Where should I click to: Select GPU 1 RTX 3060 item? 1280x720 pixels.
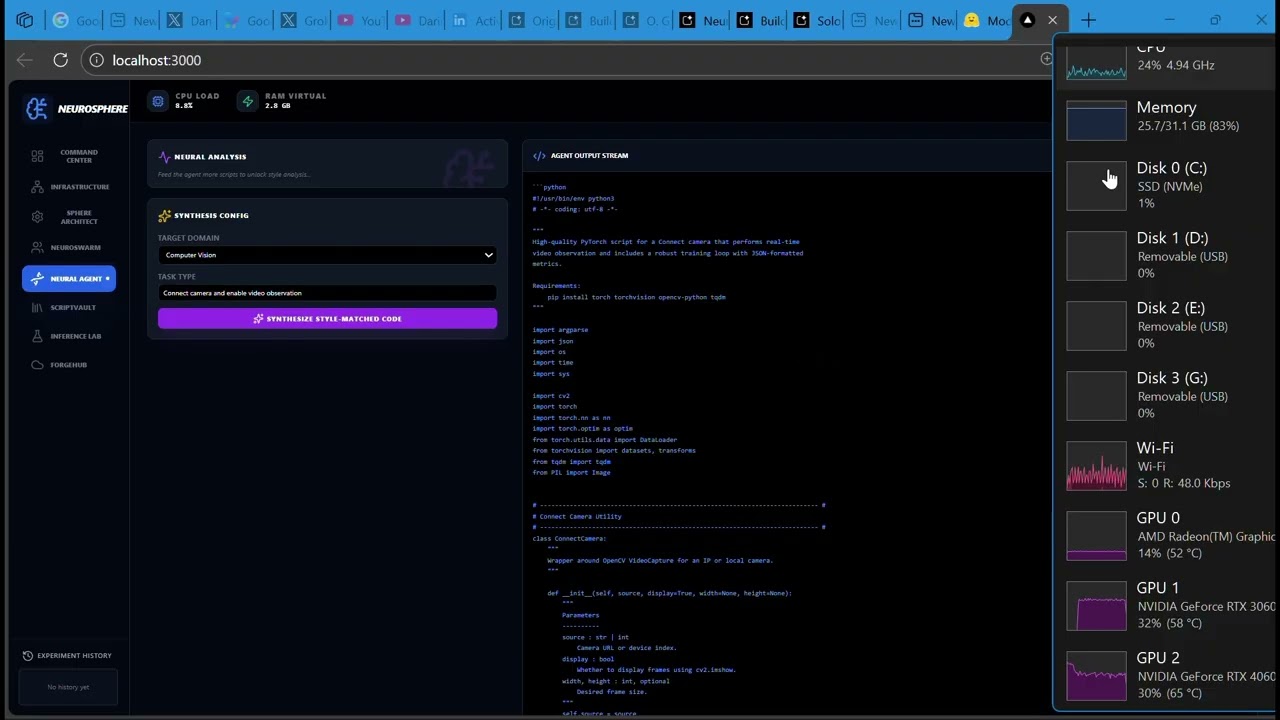(x=1166, y=606)
